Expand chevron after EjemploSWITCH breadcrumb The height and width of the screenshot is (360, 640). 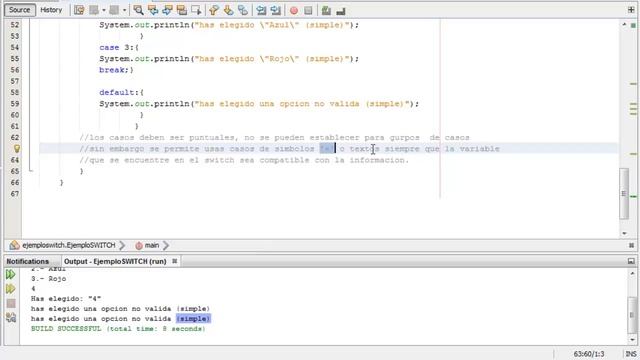pyautogui.click(x=122, y=245)
